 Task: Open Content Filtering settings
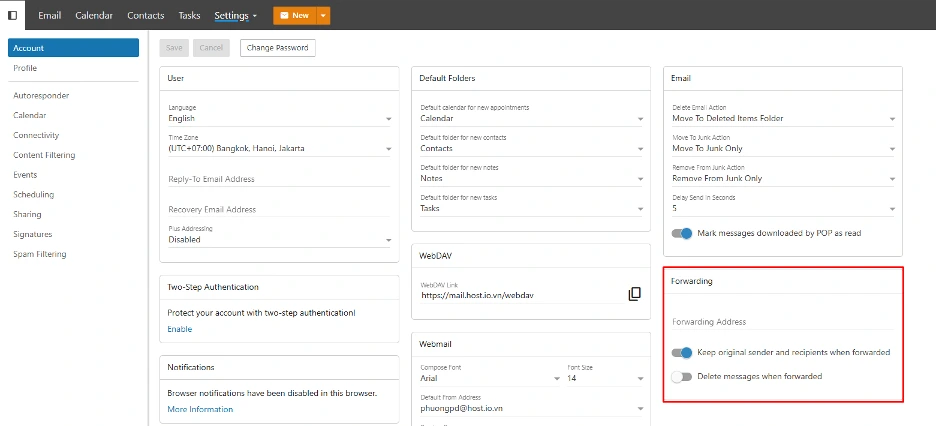point(44,155)
